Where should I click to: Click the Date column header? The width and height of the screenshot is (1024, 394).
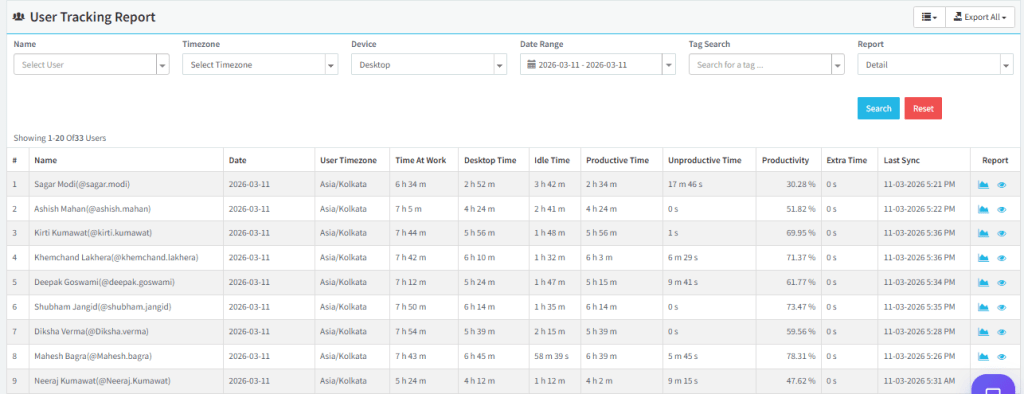(238, 160)
